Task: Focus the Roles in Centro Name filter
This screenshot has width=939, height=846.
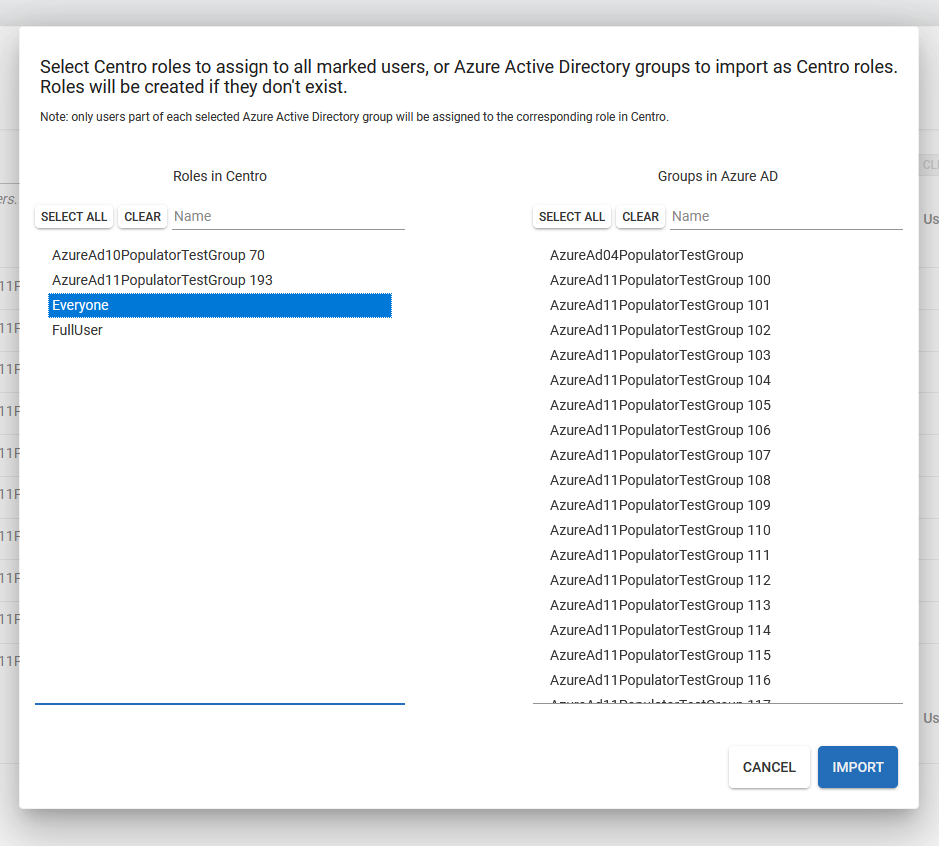Action: (x=288, y=217)
